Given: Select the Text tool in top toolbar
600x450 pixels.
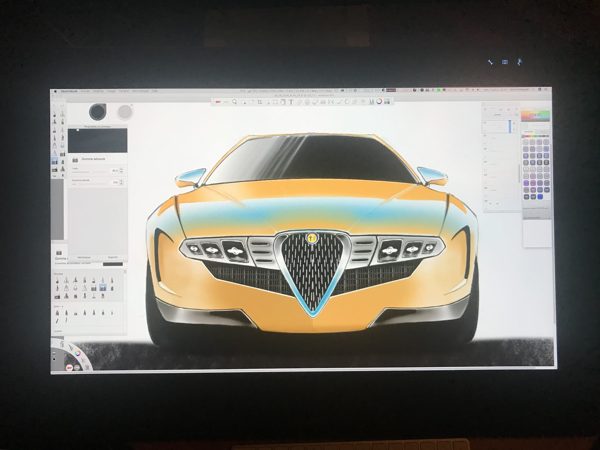Looking at the screenshot, I should (x=291, y=102).
